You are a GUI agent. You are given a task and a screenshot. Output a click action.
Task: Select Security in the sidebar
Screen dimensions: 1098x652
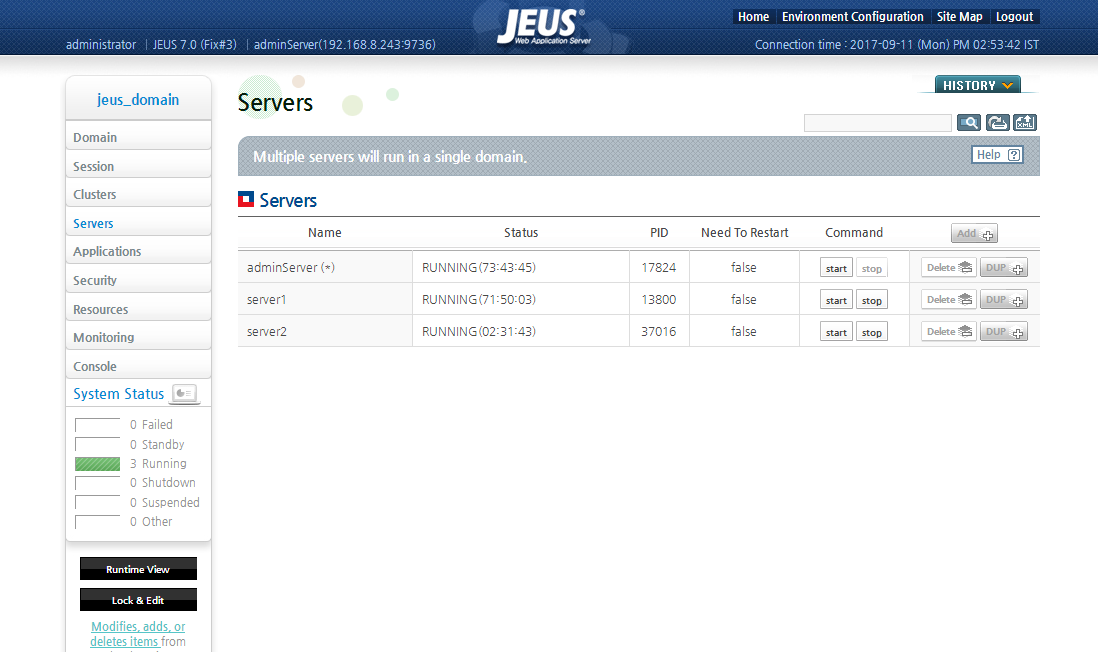click(x=138, y=280)
